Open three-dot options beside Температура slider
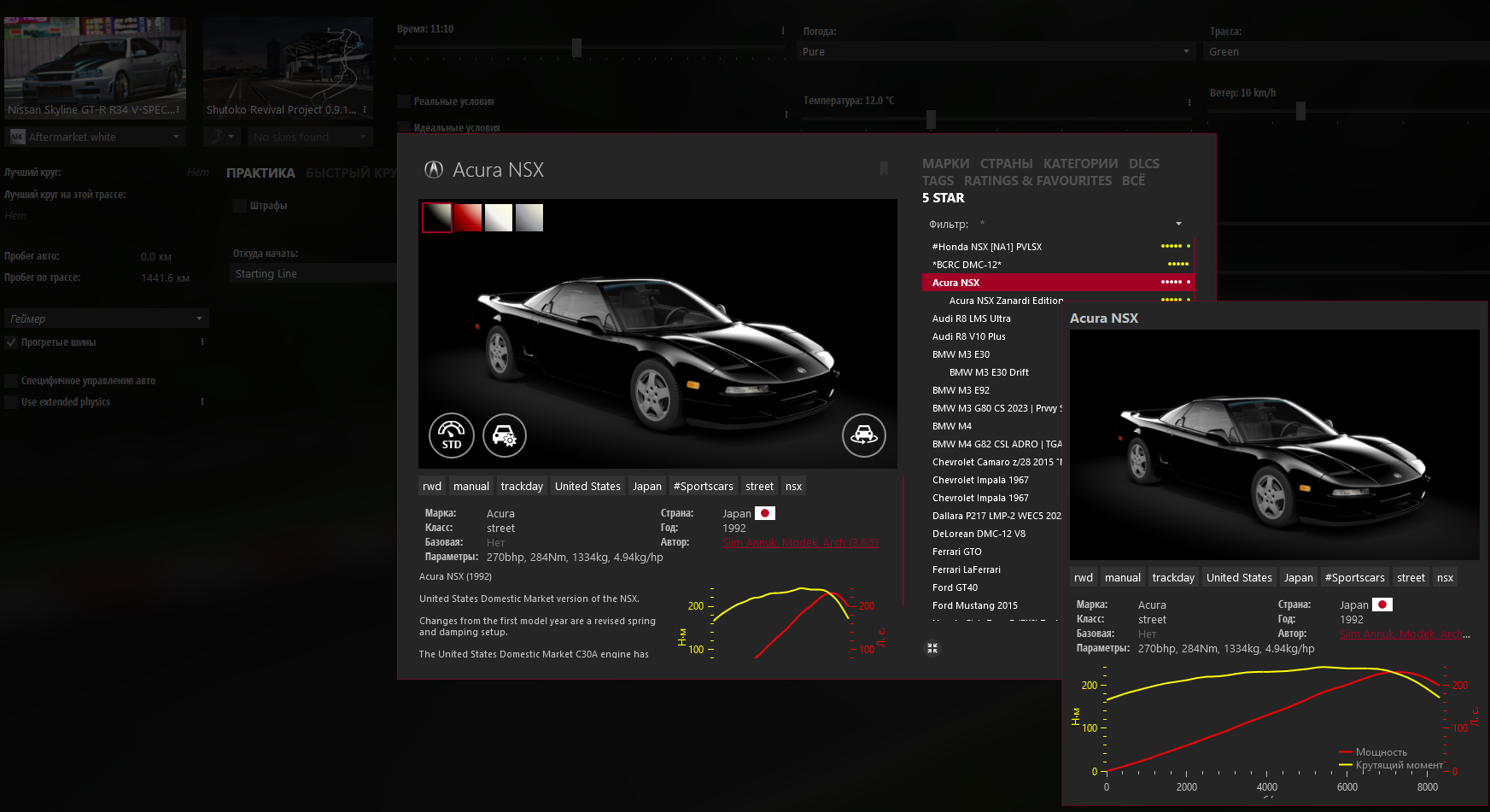This screenshot has height=812, width=1490. (1189, 102)
